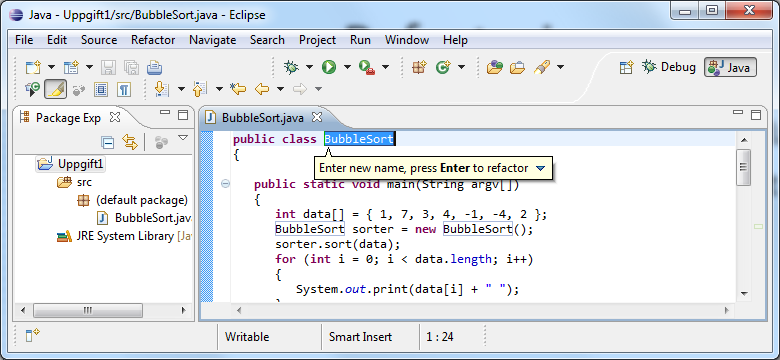Minimize the Package Explorer view

pos(165,113)
